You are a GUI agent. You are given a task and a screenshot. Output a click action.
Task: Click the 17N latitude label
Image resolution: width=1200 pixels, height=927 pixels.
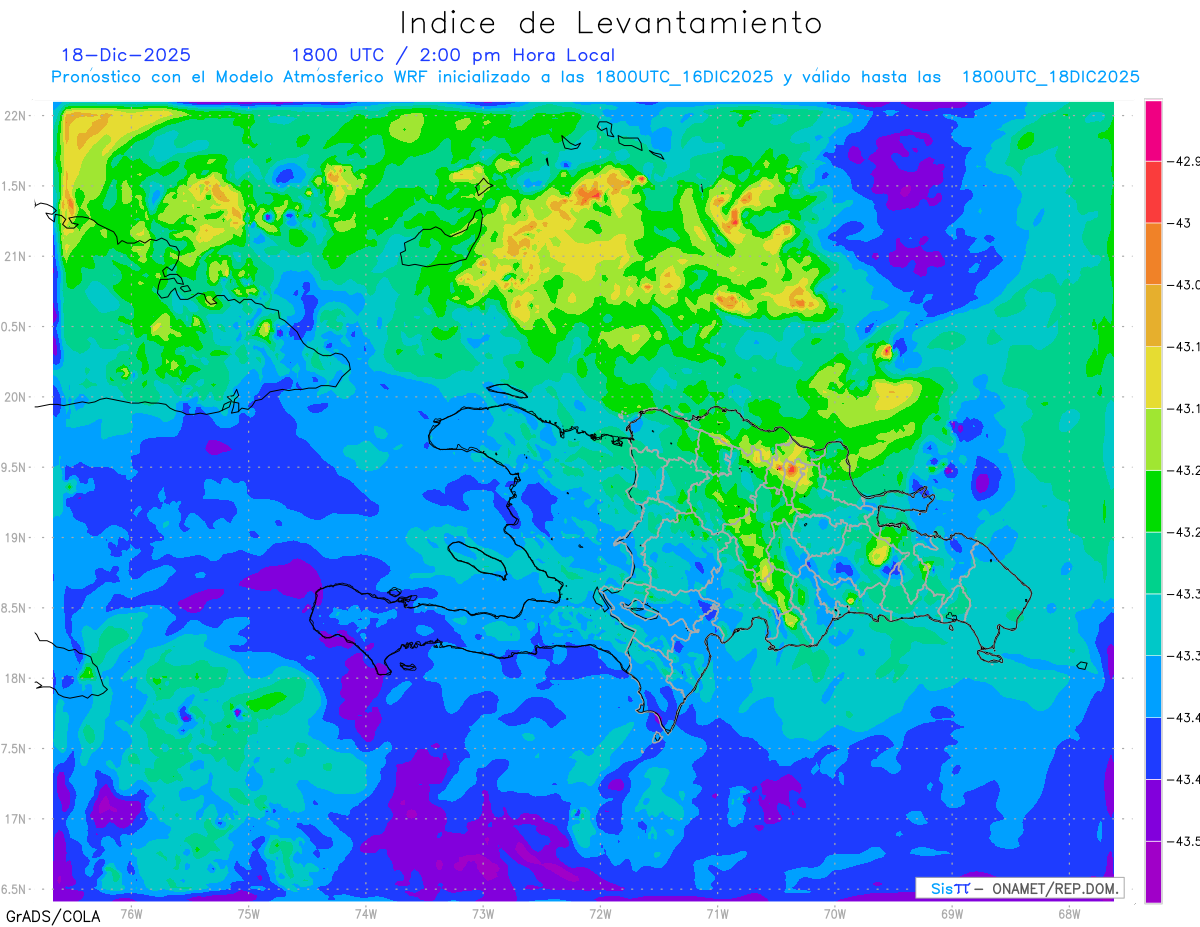(x=16, y=819)
